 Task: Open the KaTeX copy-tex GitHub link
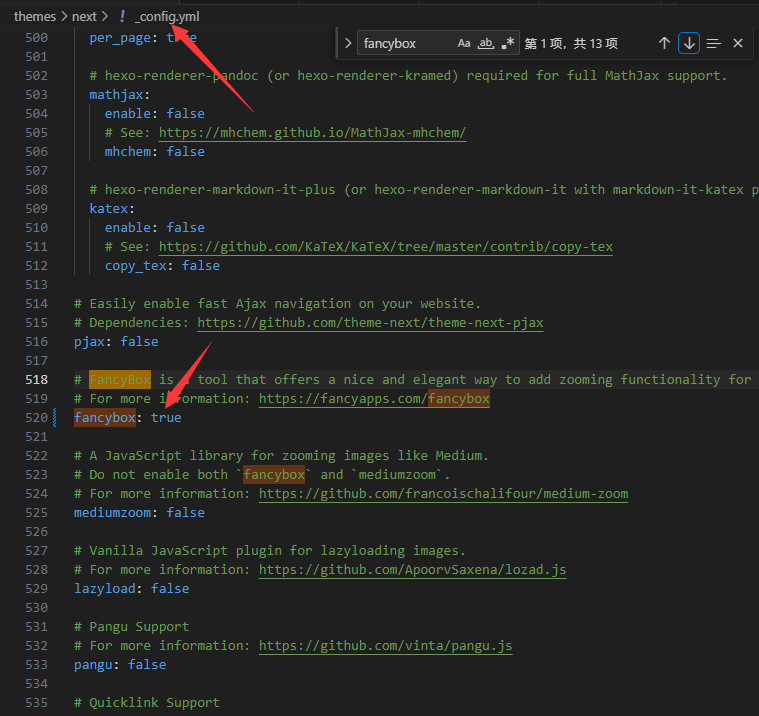(x=386, y=247)
